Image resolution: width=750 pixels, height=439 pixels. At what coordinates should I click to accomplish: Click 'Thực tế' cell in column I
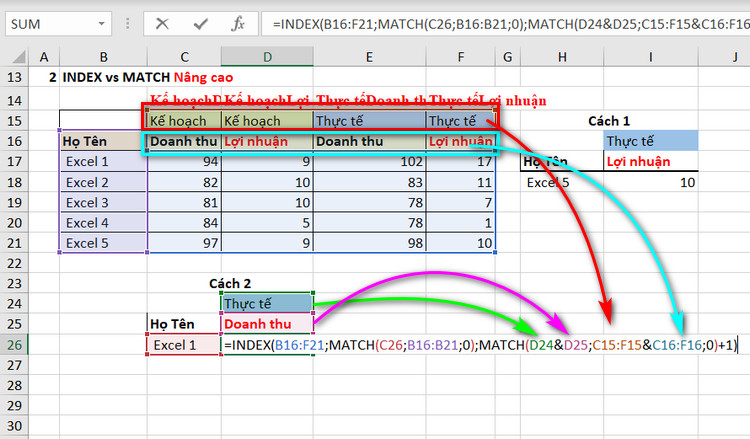point(651,142)
